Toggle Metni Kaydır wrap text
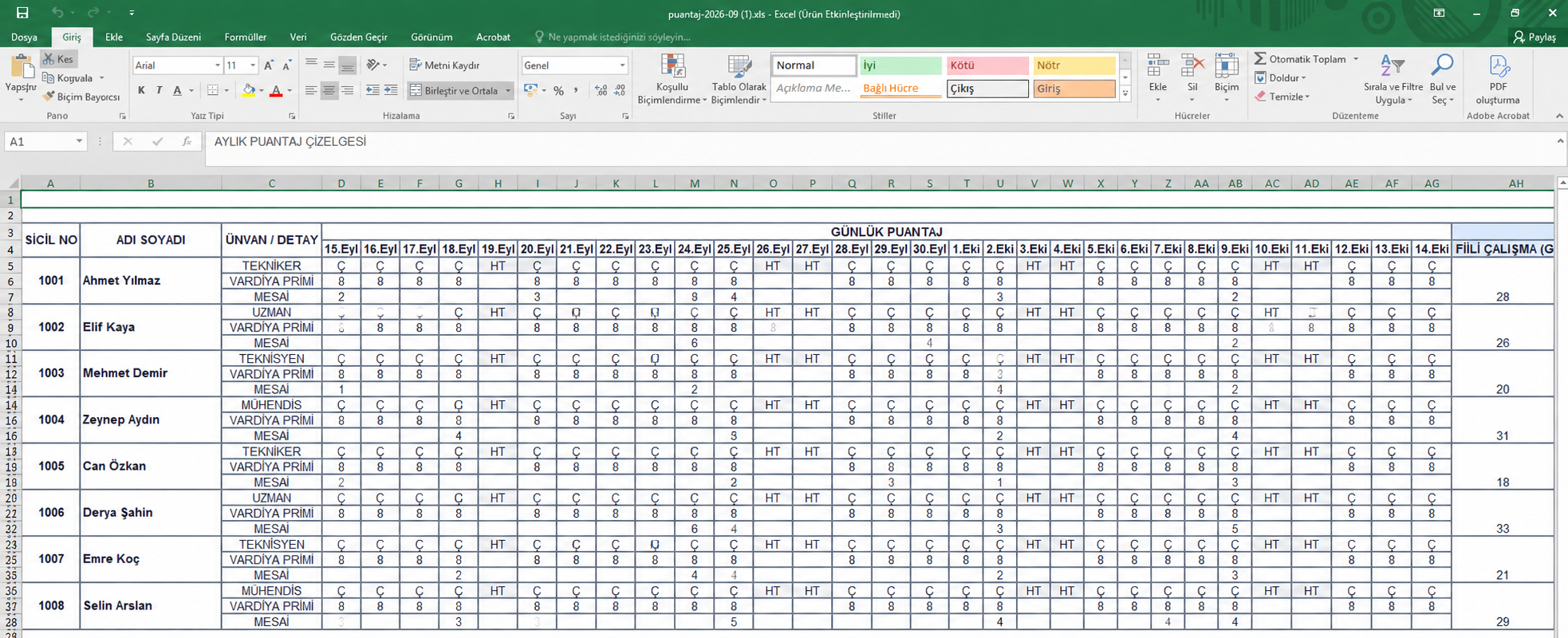The height and width of the screenshot is (638, 1568). (x=444, y=65)
